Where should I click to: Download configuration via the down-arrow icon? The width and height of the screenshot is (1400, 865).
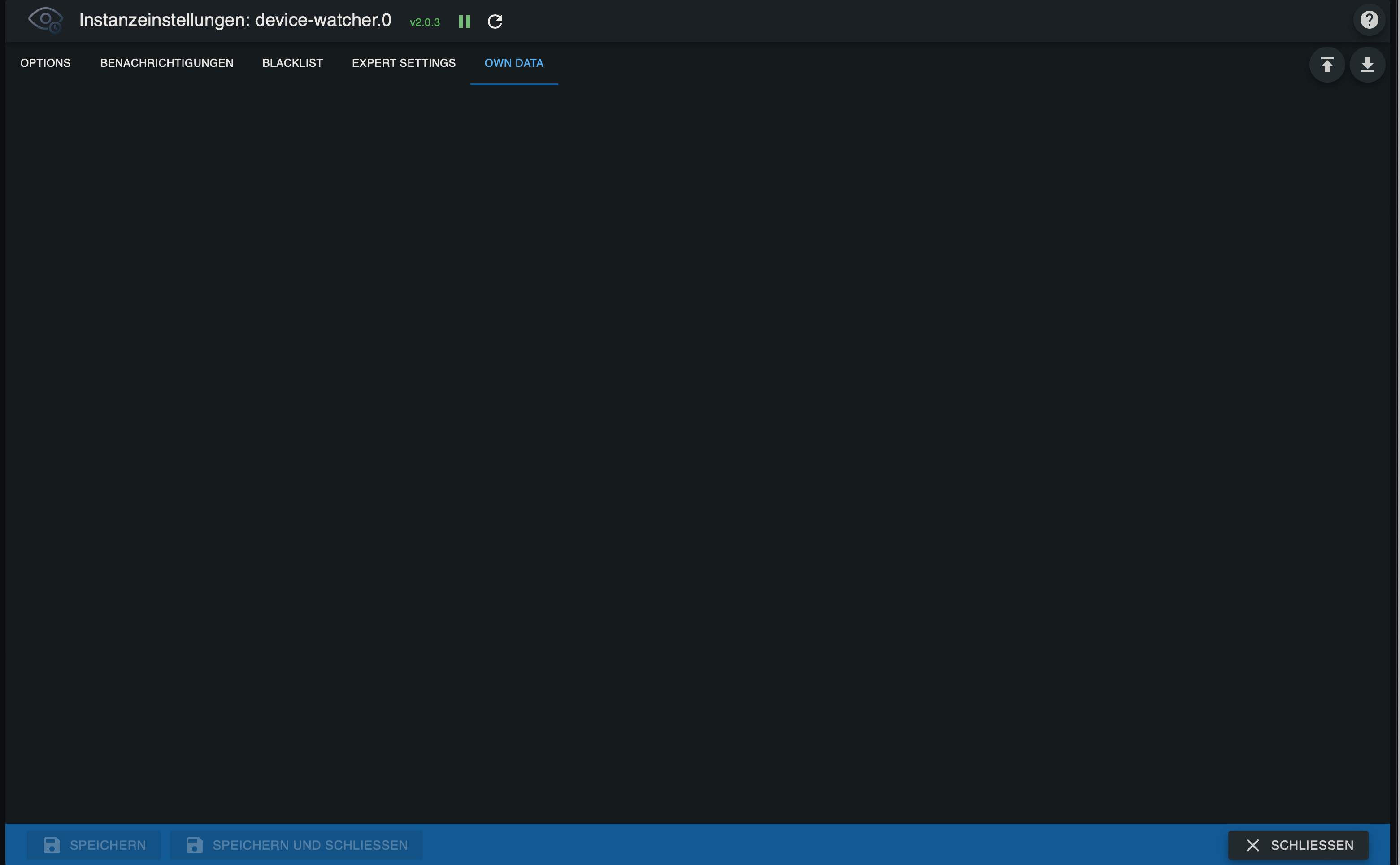[1367, 65]
